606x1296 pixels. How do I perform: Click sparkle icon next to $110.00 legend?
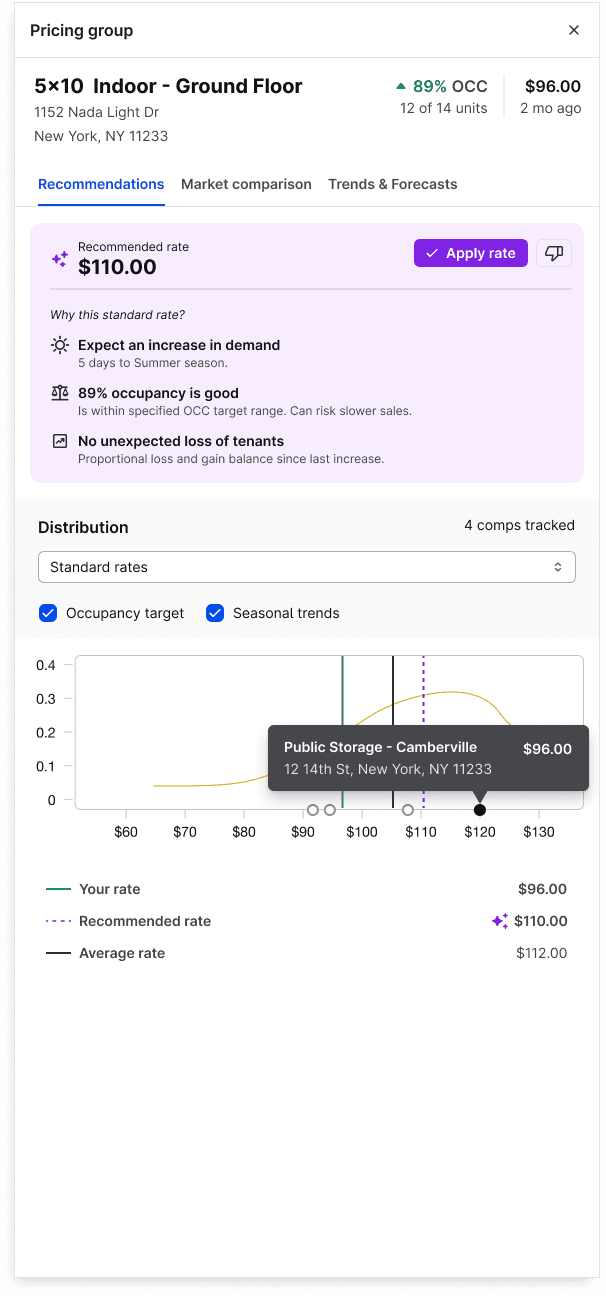click(500, 921)
